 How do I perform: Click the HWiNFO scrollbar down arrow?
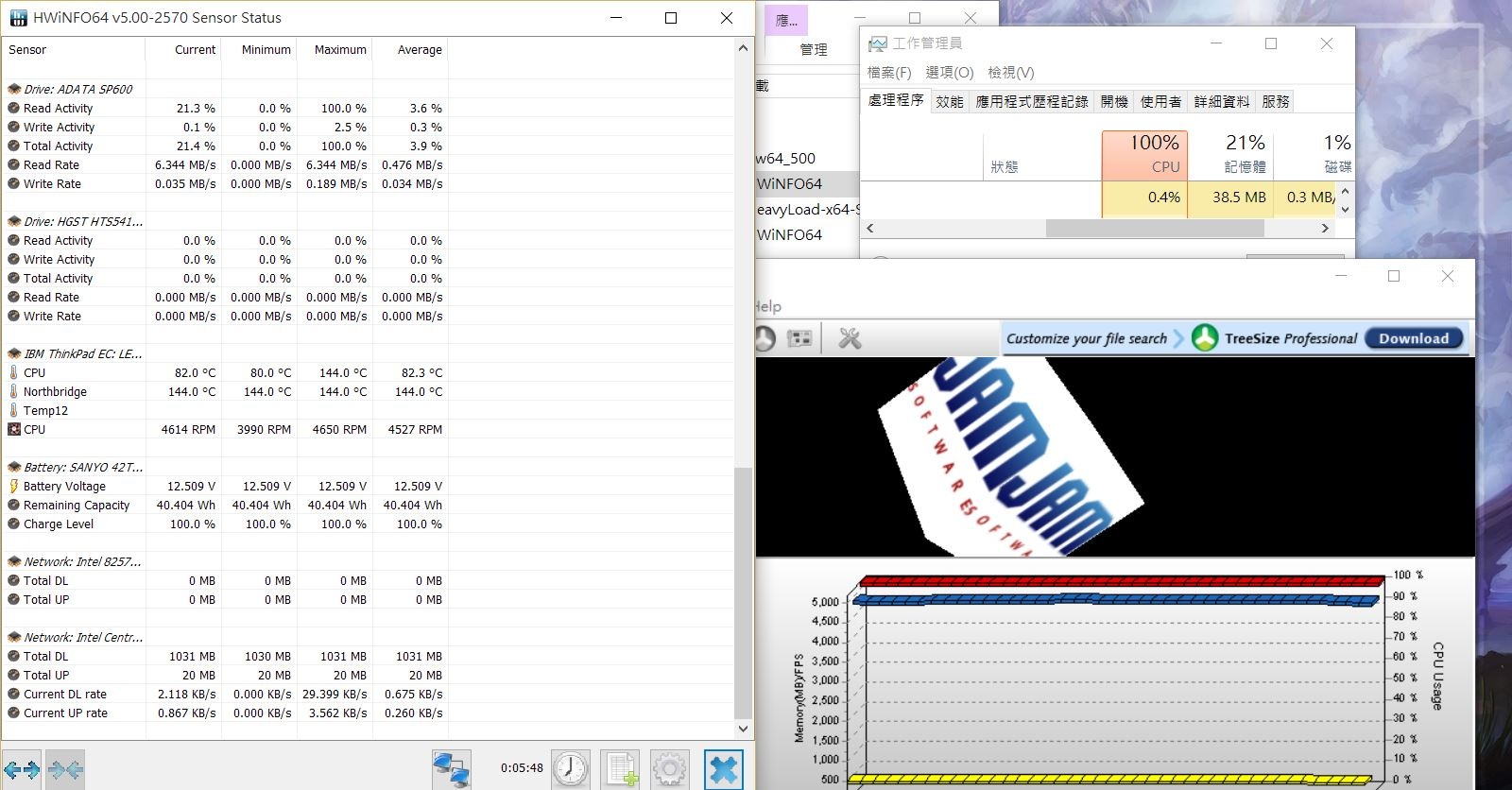pos(743,729)
